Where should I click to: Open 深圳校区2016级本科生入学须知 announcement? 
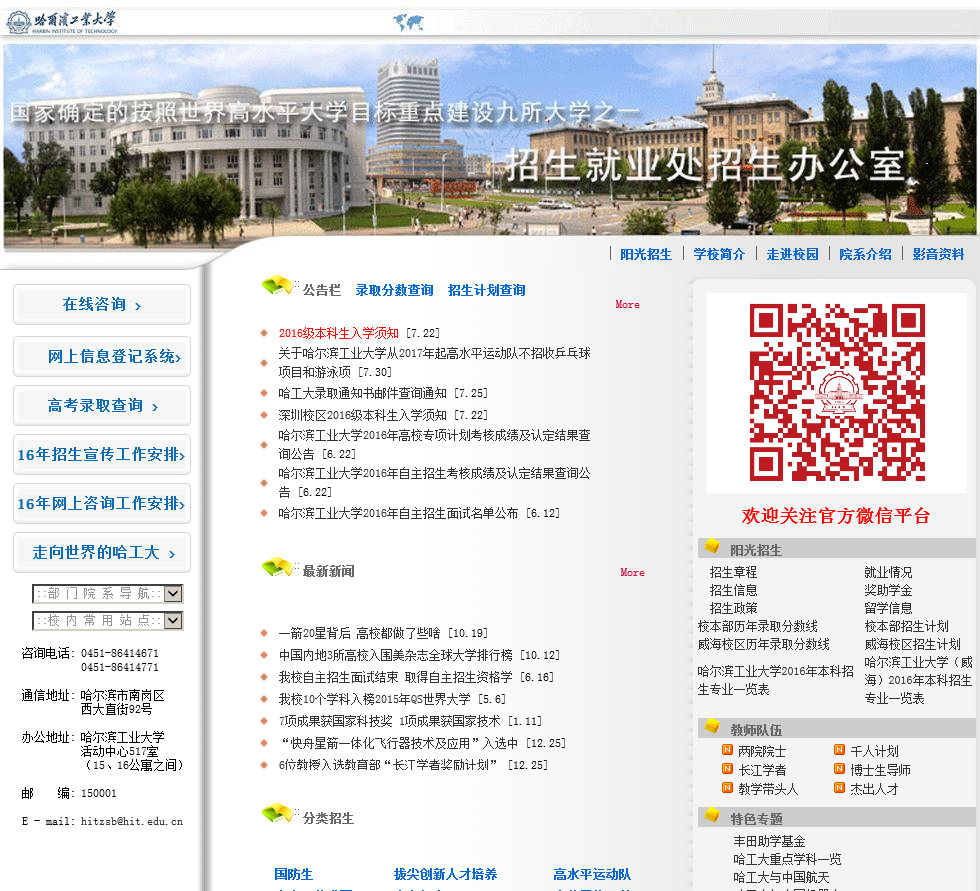(362, 415)
